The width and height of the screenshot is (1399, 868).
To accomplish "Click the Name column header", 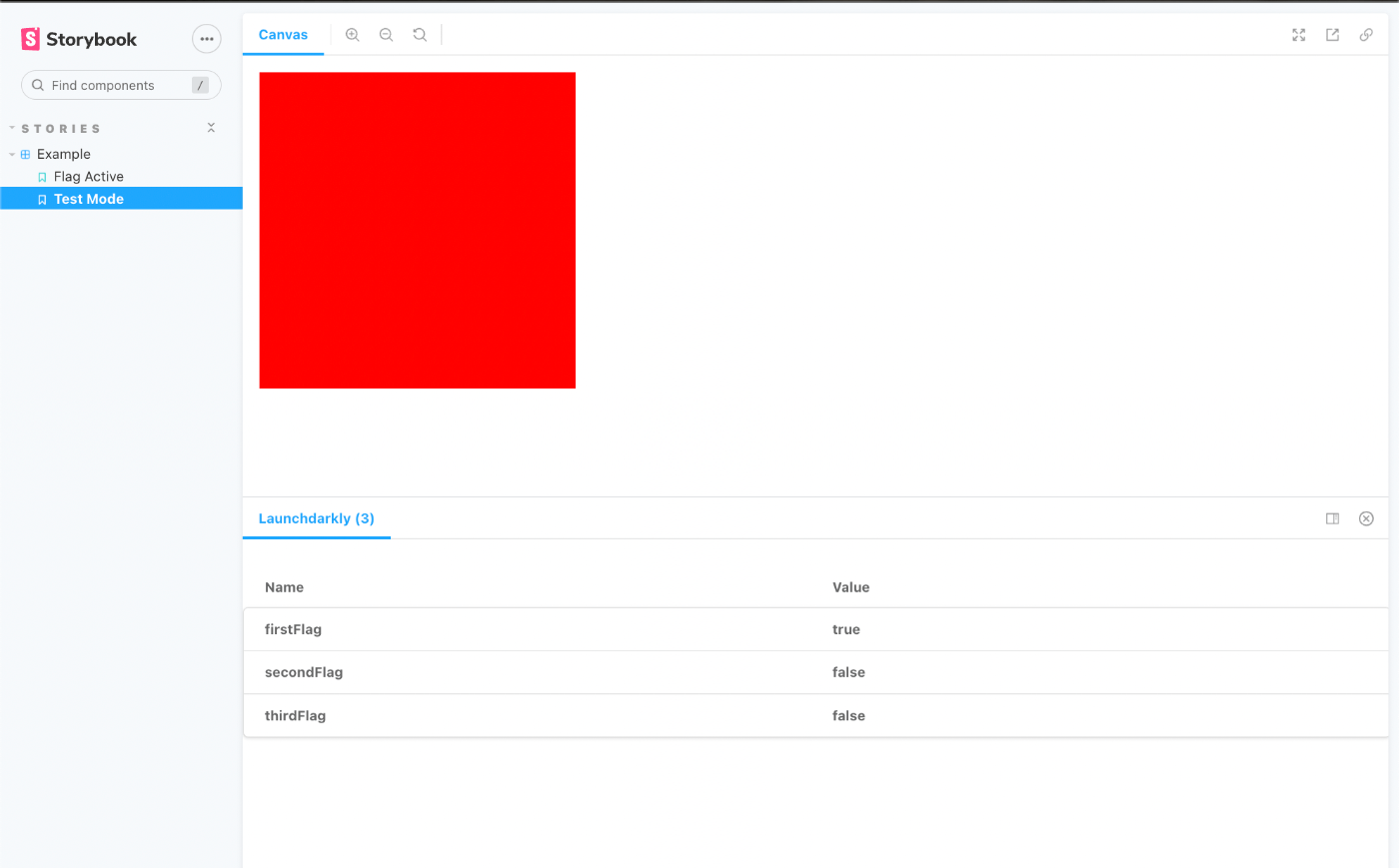I will click(x=284, y=587).
